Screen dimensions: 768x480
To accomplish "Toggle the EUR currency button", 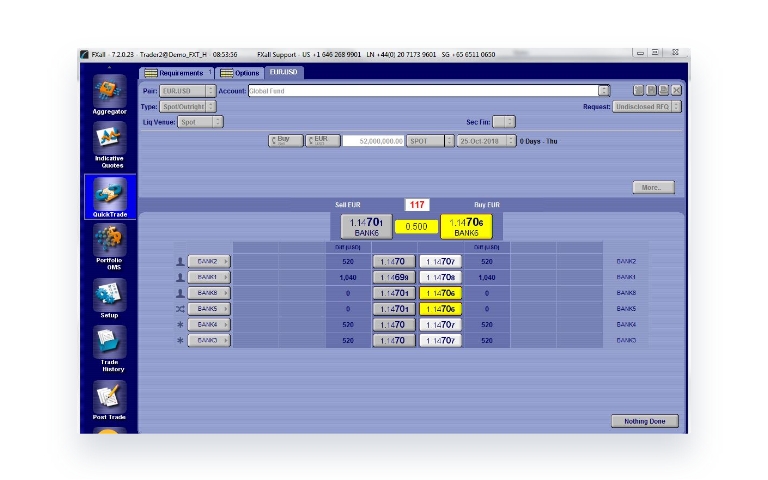I will point(323,141).
